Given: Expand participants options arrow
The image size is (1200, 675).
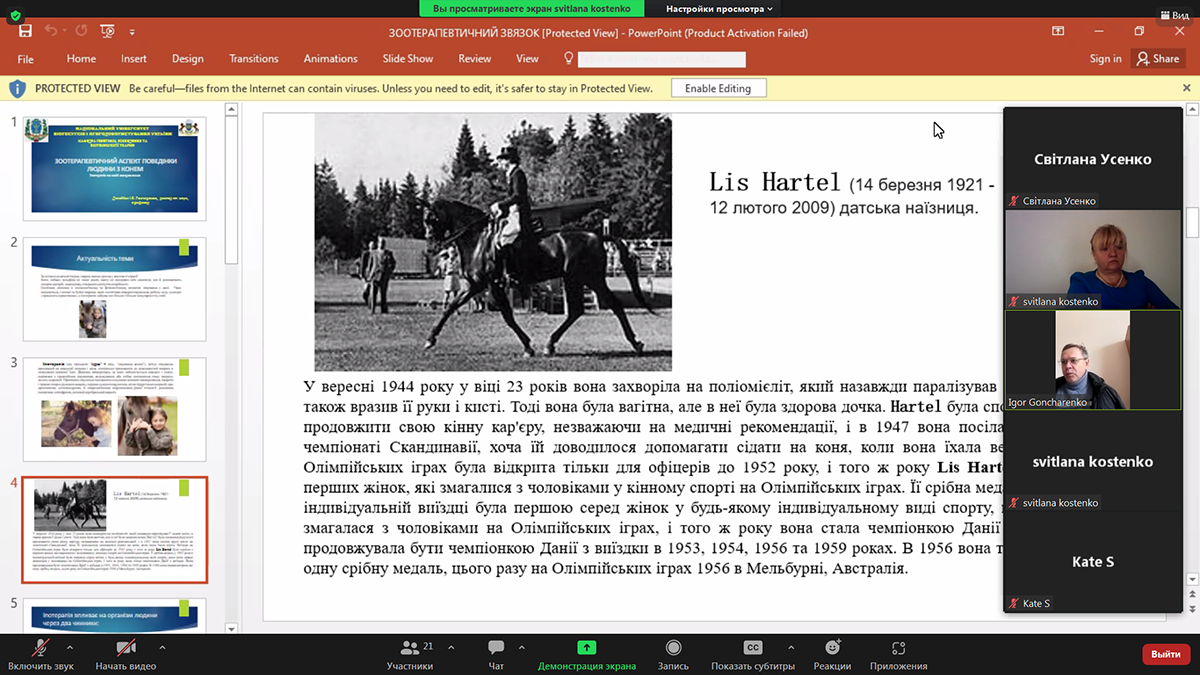Looking at the screenshot, I should [451, 647].
